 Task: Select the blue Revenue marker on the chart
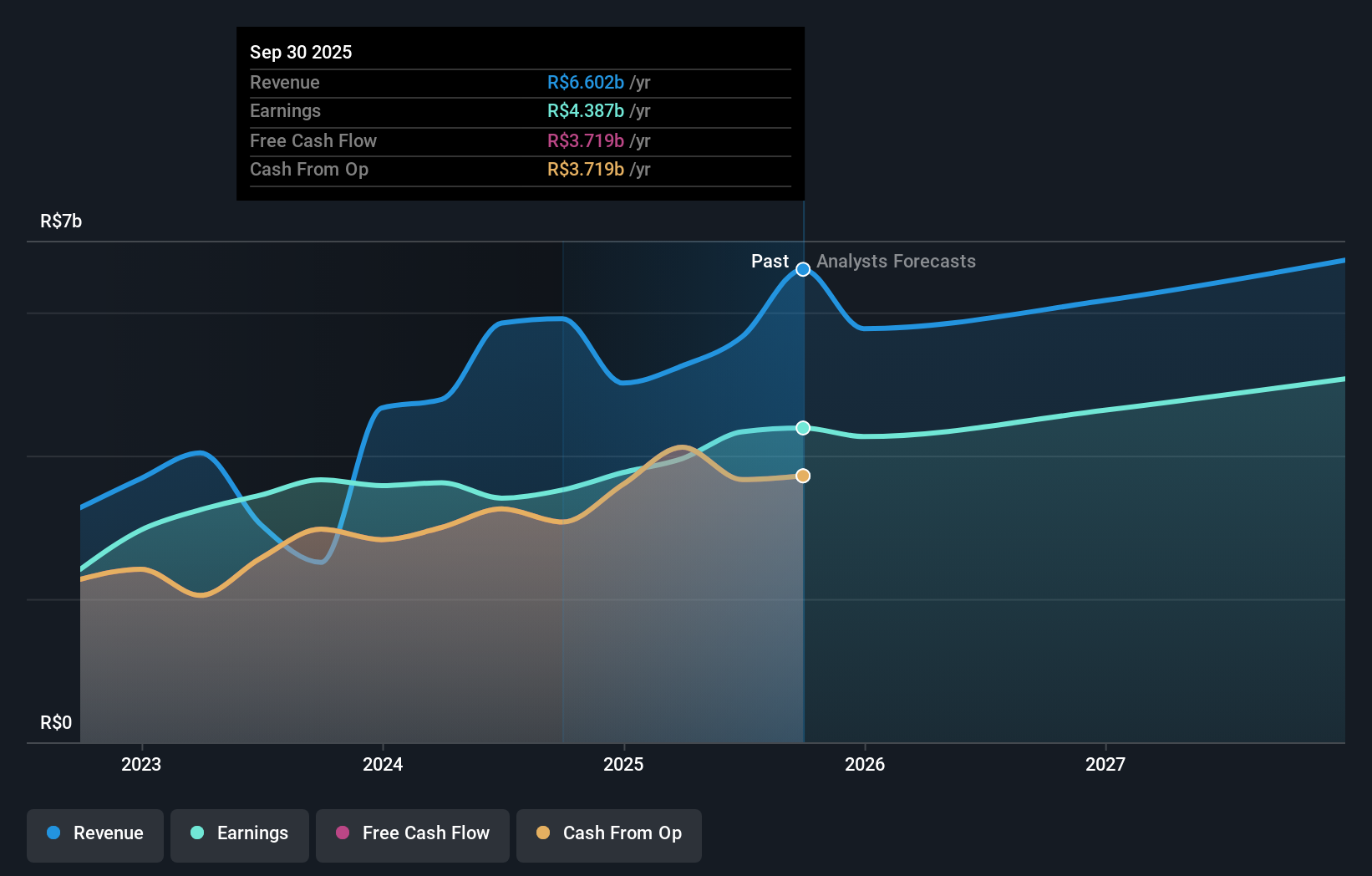(x=802, y=269)
